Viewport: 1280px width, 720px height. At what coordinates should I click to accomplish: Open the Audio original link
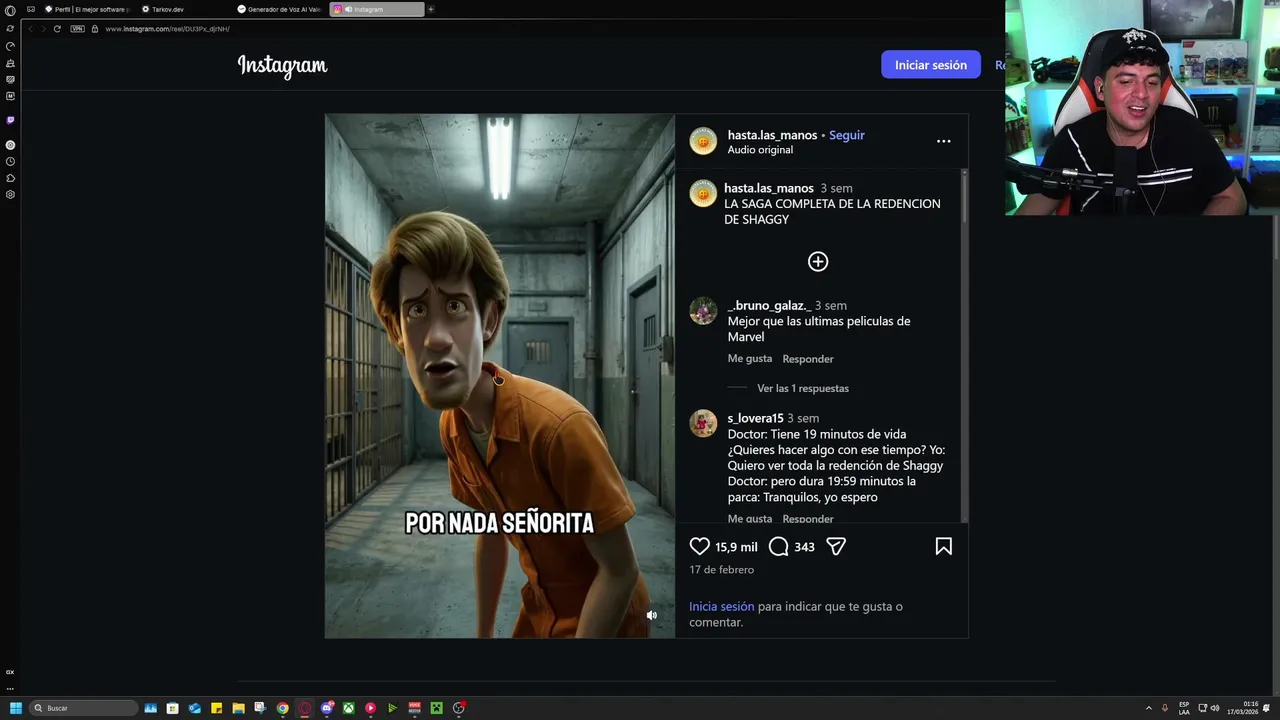pos(760,150)
